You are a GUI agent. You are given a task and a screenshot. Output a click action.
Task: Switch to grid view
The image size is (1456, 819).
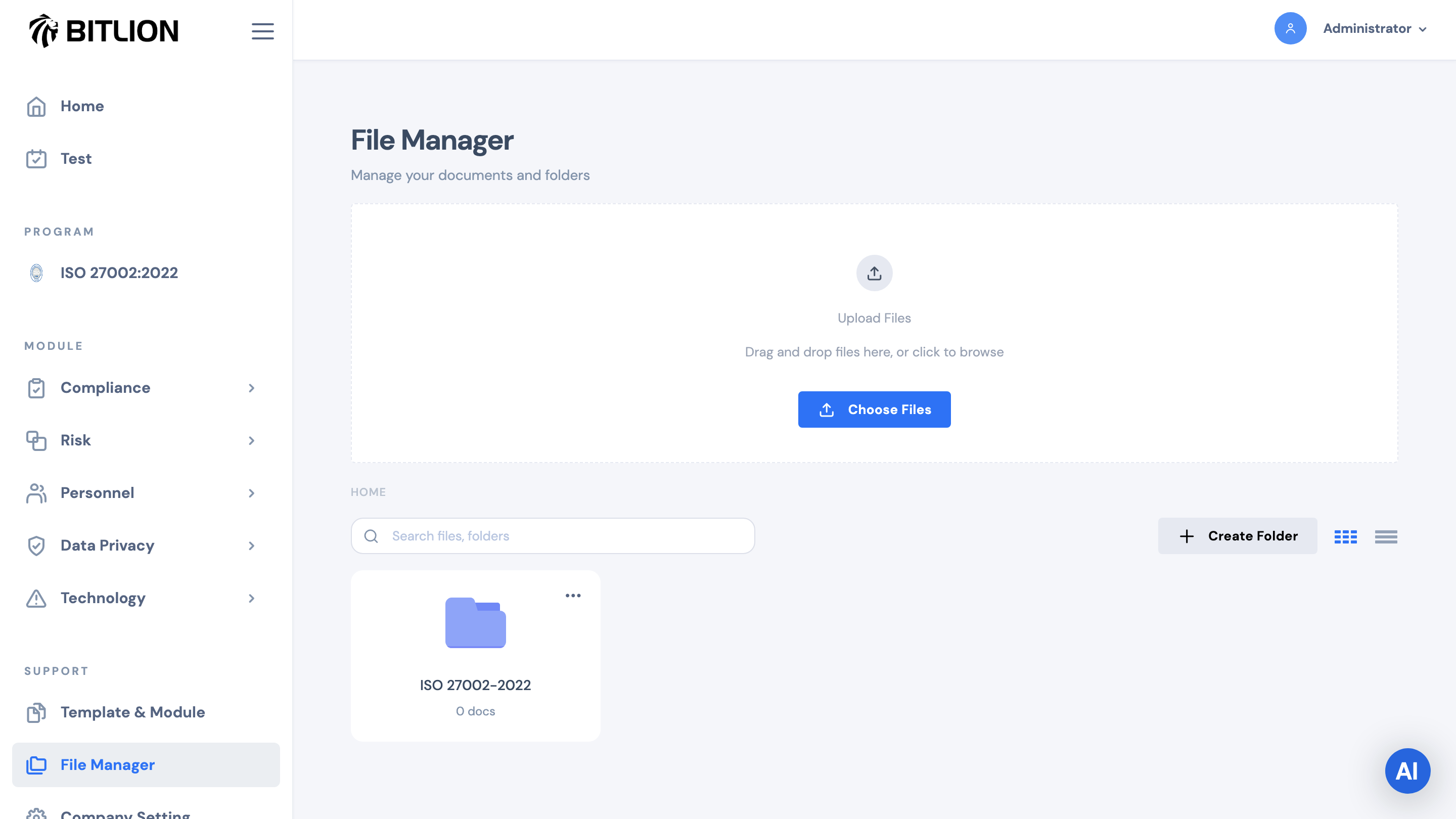(1346, 536)
